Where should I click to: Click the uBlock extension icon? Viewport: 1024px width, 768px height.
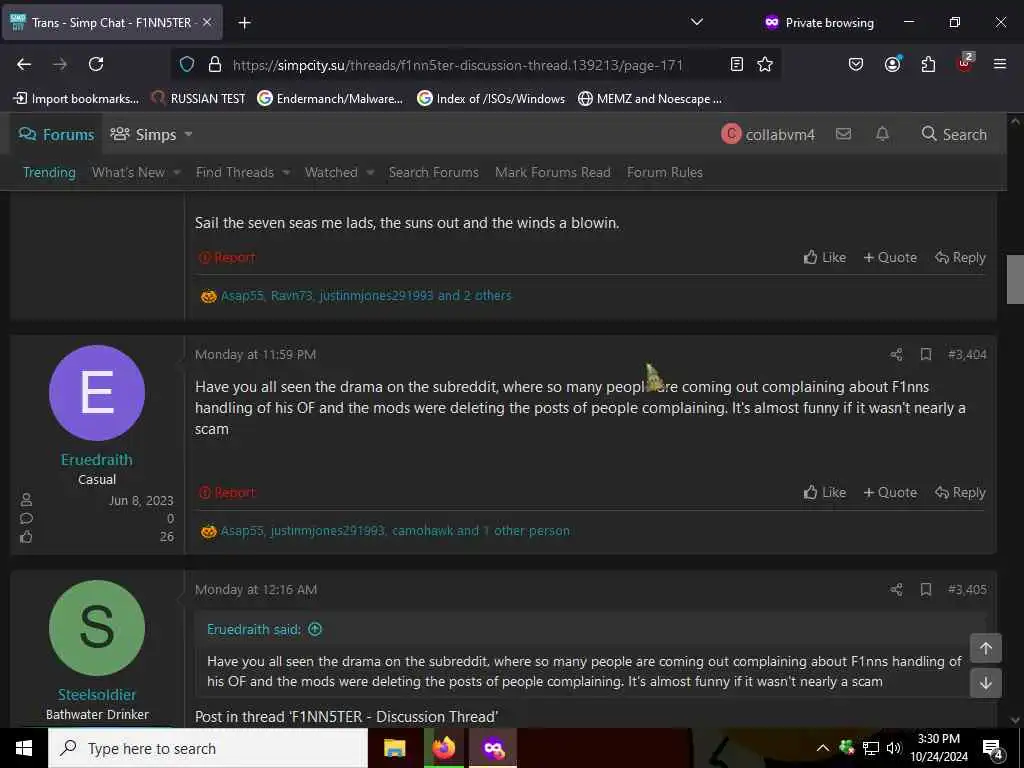click(965, 63)
